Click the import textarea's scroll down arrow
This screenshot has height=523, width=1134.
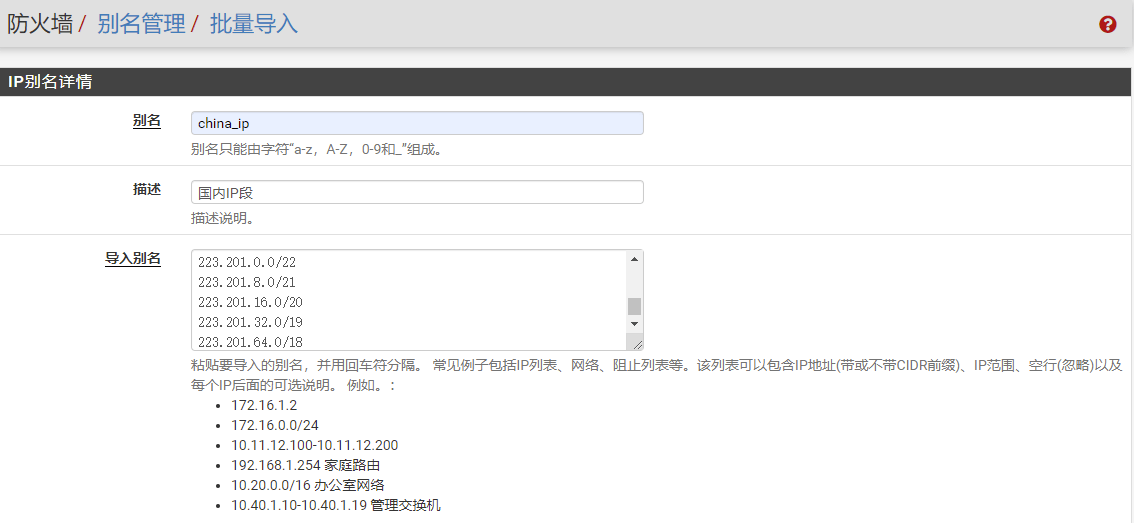[x=634, y=324]
